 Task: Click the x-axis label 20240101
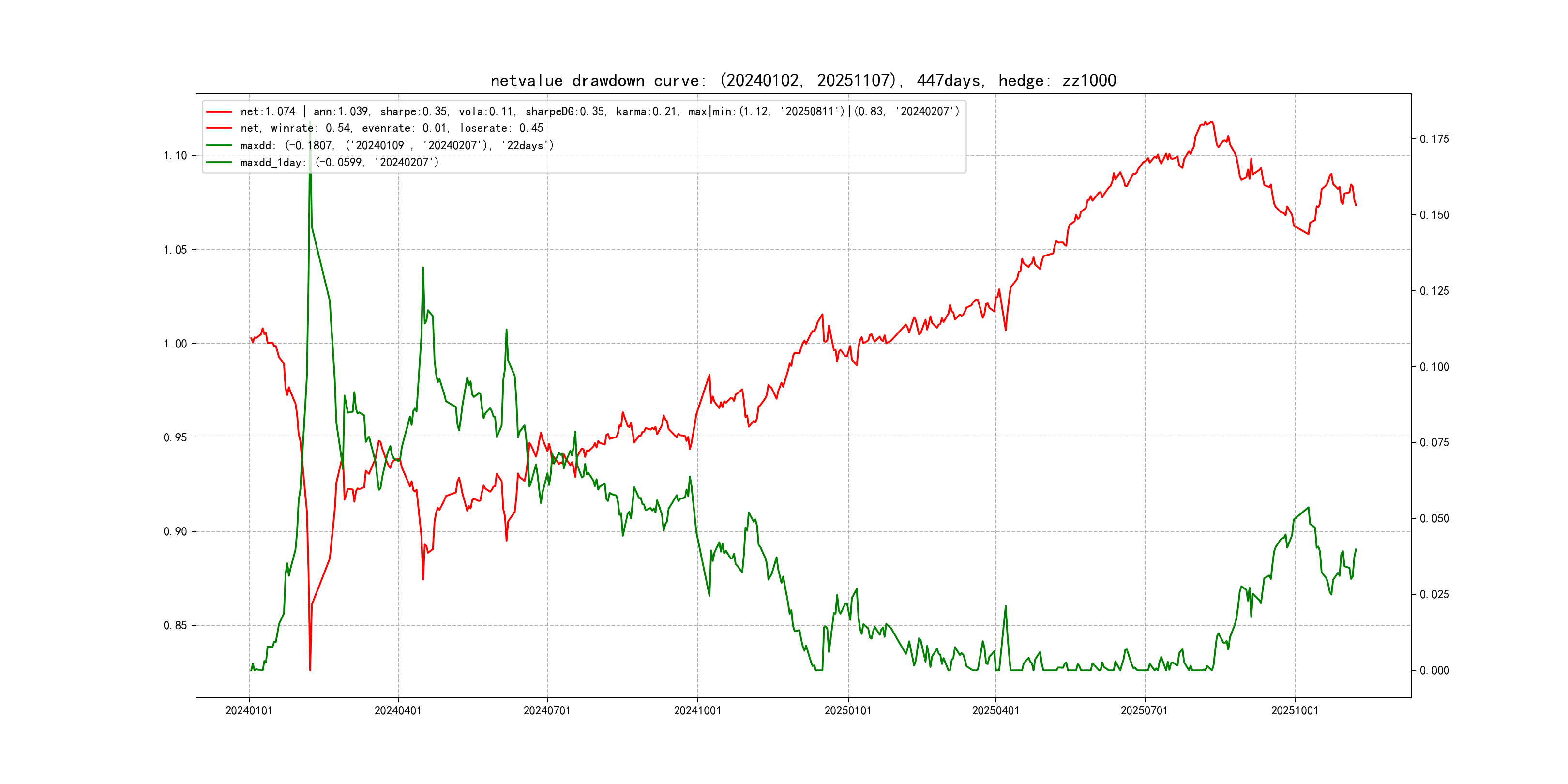249,710
